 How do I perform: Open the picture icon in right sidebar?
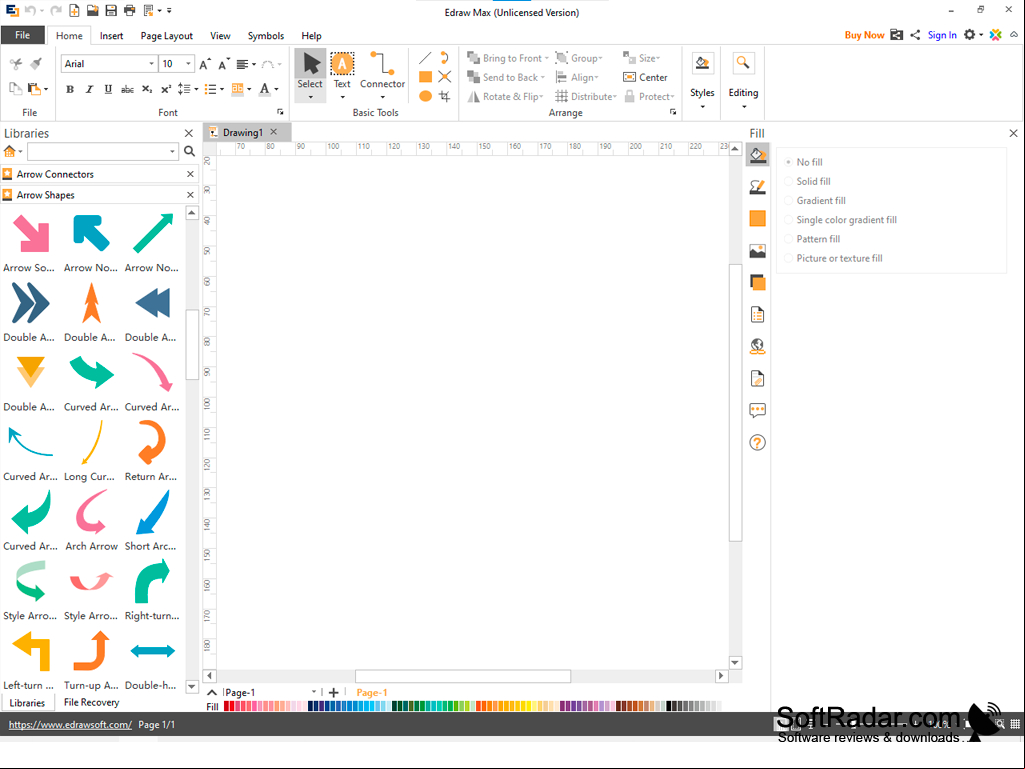[x=758, y=251]
